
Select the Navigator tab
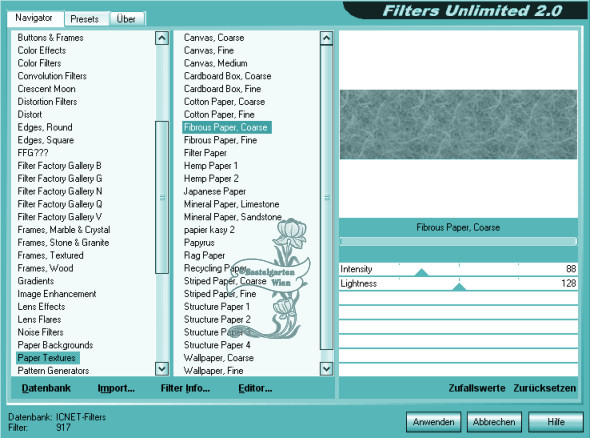pyautogui.click(x=34, y=18)
